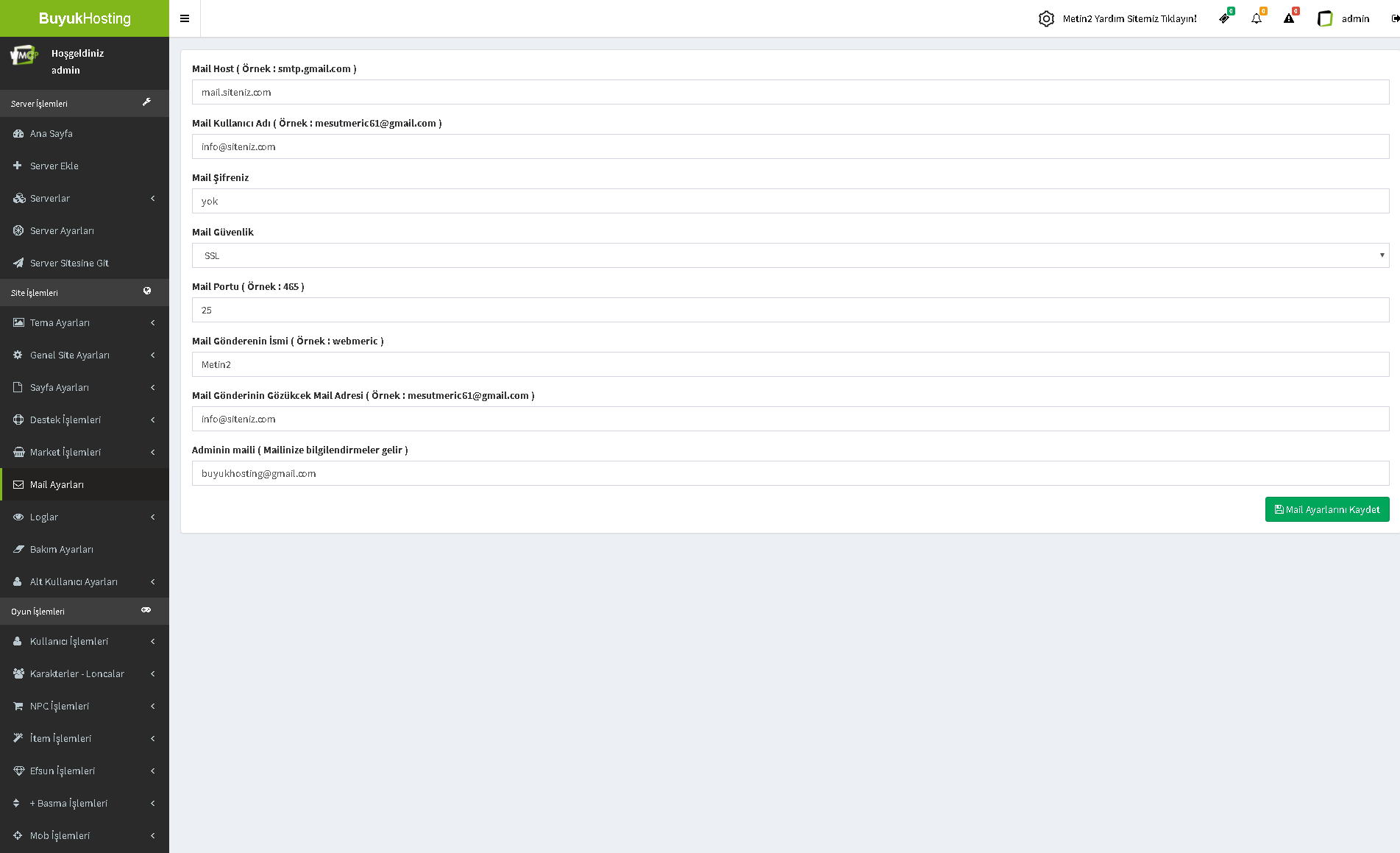Expand Tema Ayarları menu section

tap(85, 322)
